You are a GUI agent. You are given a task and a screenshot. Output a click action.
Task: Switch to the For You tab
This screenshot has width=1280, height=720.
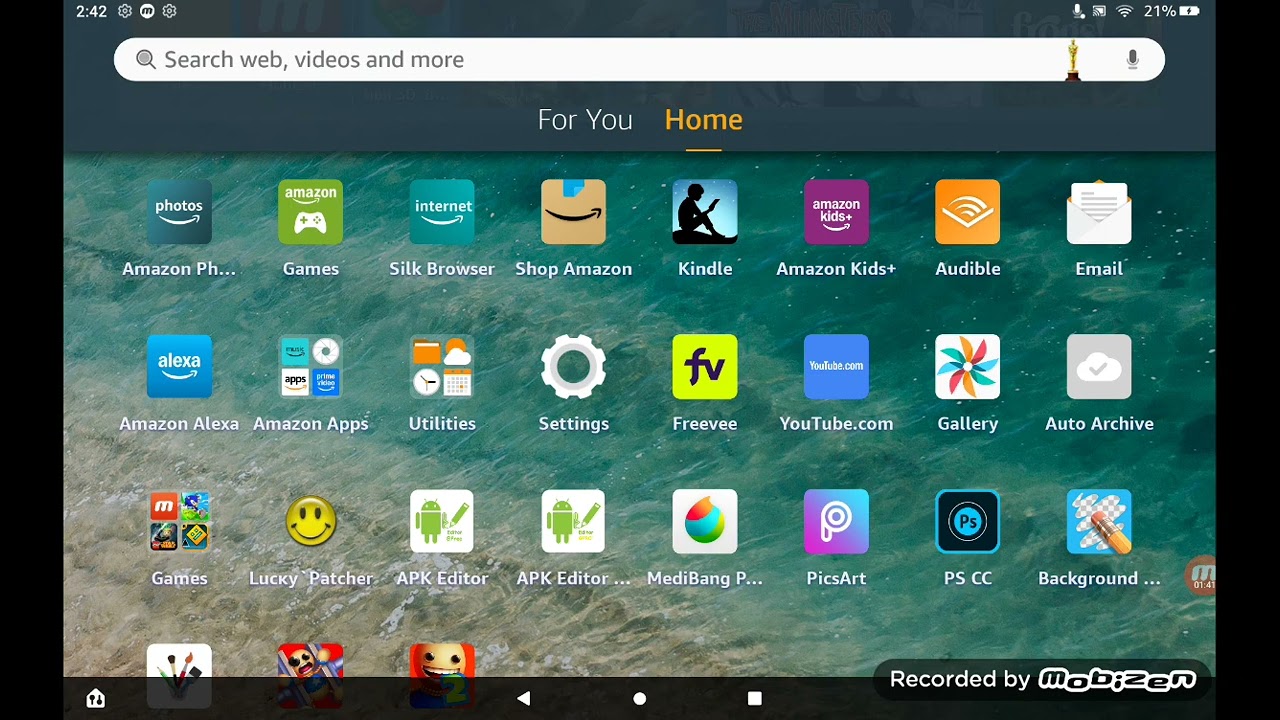coord(585,120)
